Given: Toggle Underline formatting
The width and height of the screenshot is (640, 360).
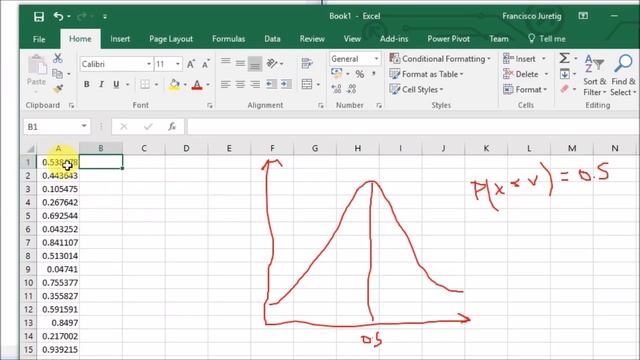Looking at the screenshot, I should click(116, 84).
